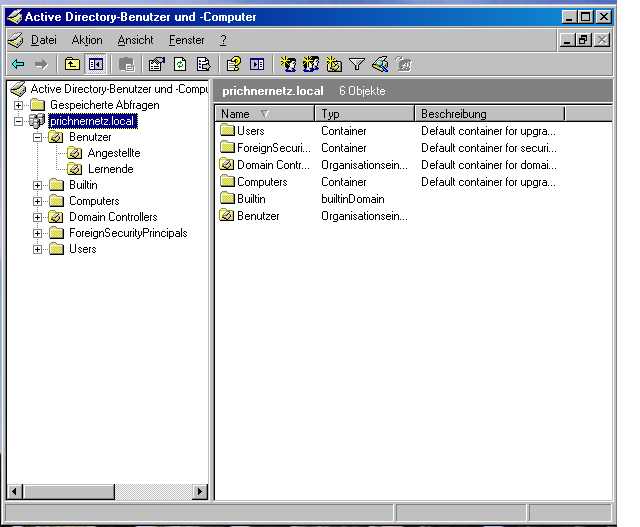Click the MMC icon in menu bar
Viewport: 640px width, 527px height.
[x=16, y=40]
